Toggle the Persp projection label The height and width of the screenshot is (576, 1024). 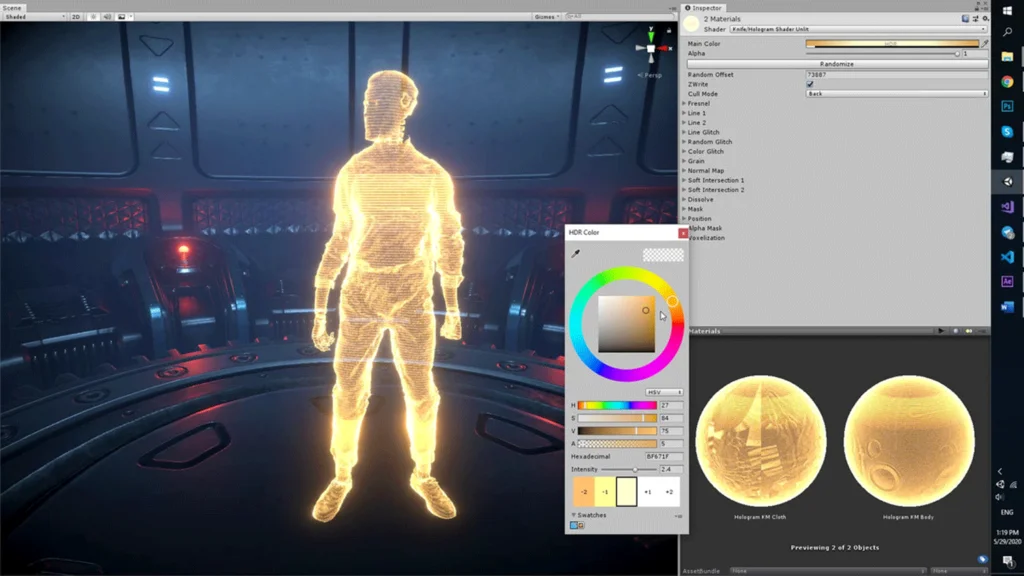650,75
